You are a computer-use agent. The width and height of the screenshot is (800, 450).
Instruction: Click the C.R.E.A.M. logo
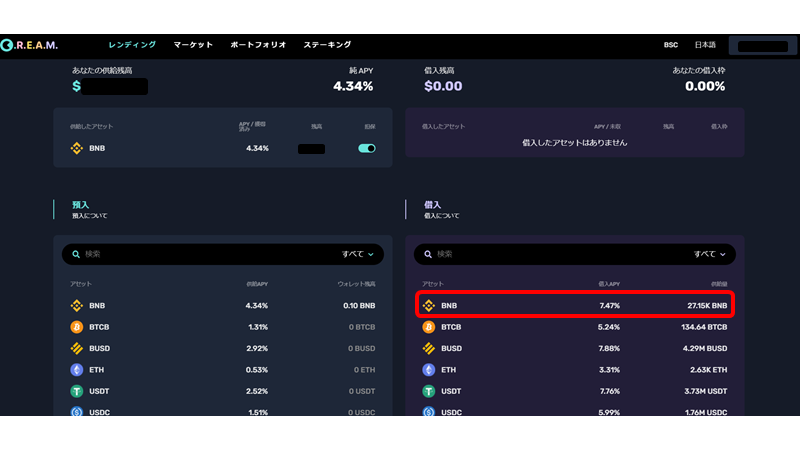(x=29, y=45)
